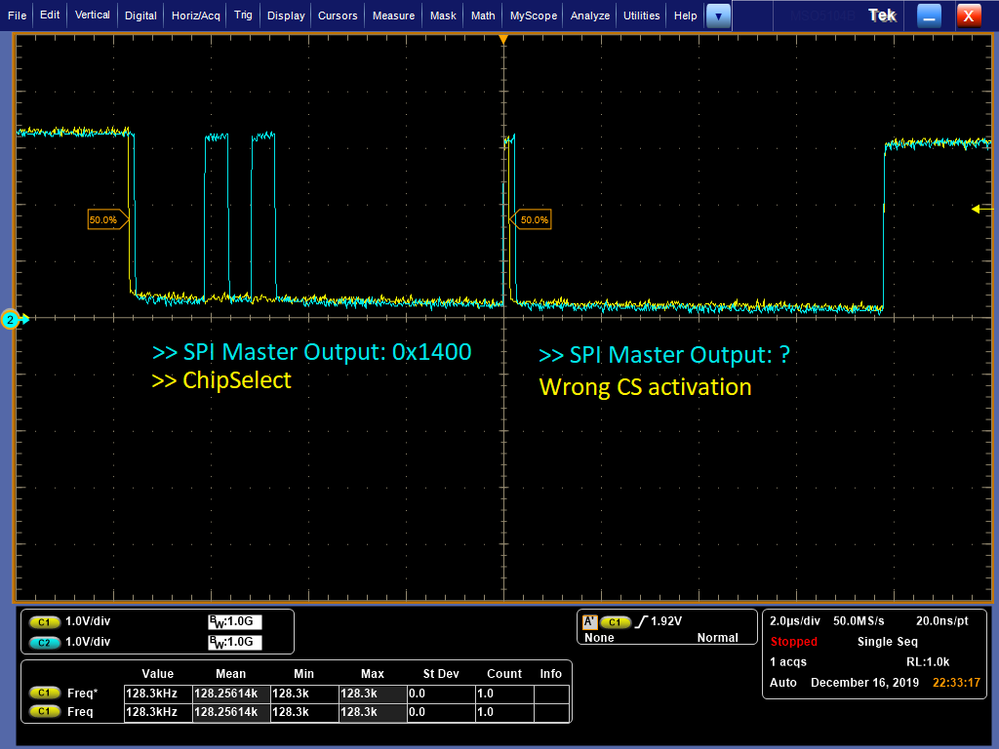Click the Normal trigger mode readout
The height and width of the screenshot is (749, 999).
(x=717, y=638)
